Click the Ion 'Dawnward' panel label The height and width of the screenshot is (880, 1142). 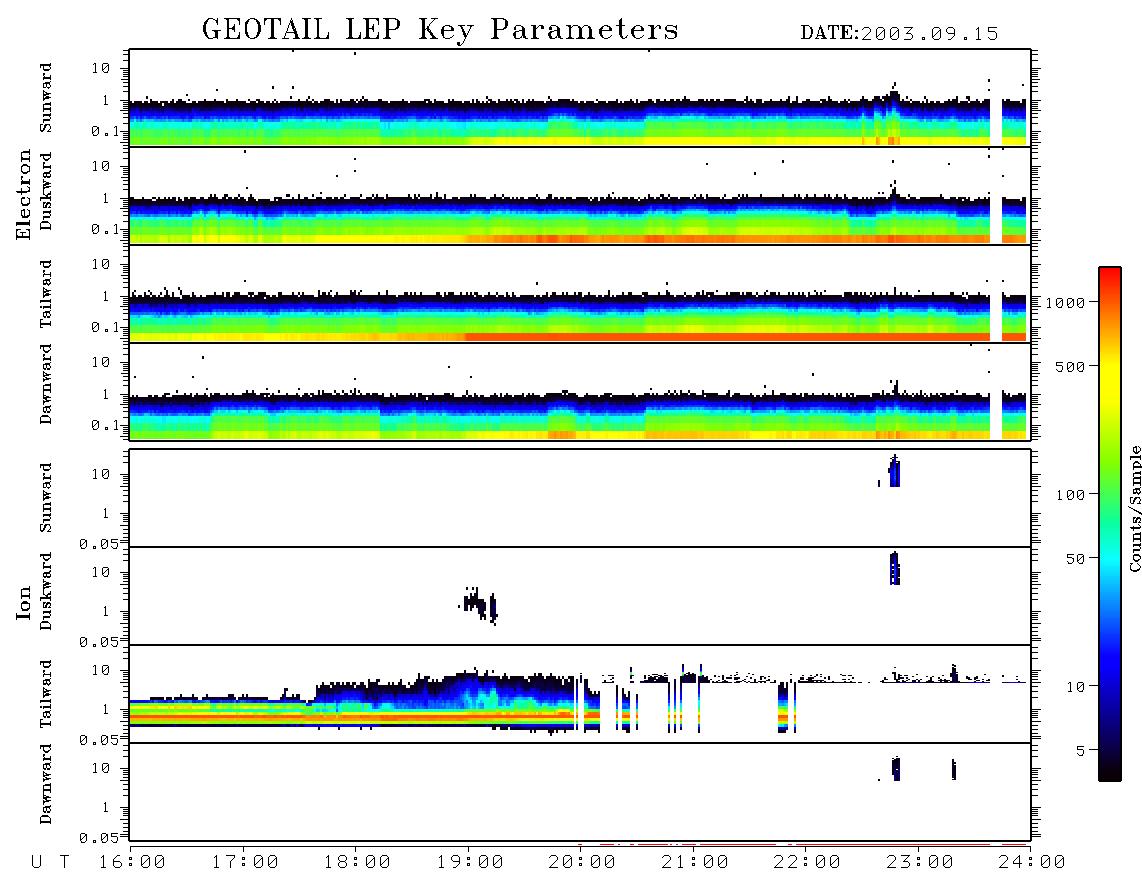tap(46, 784)
